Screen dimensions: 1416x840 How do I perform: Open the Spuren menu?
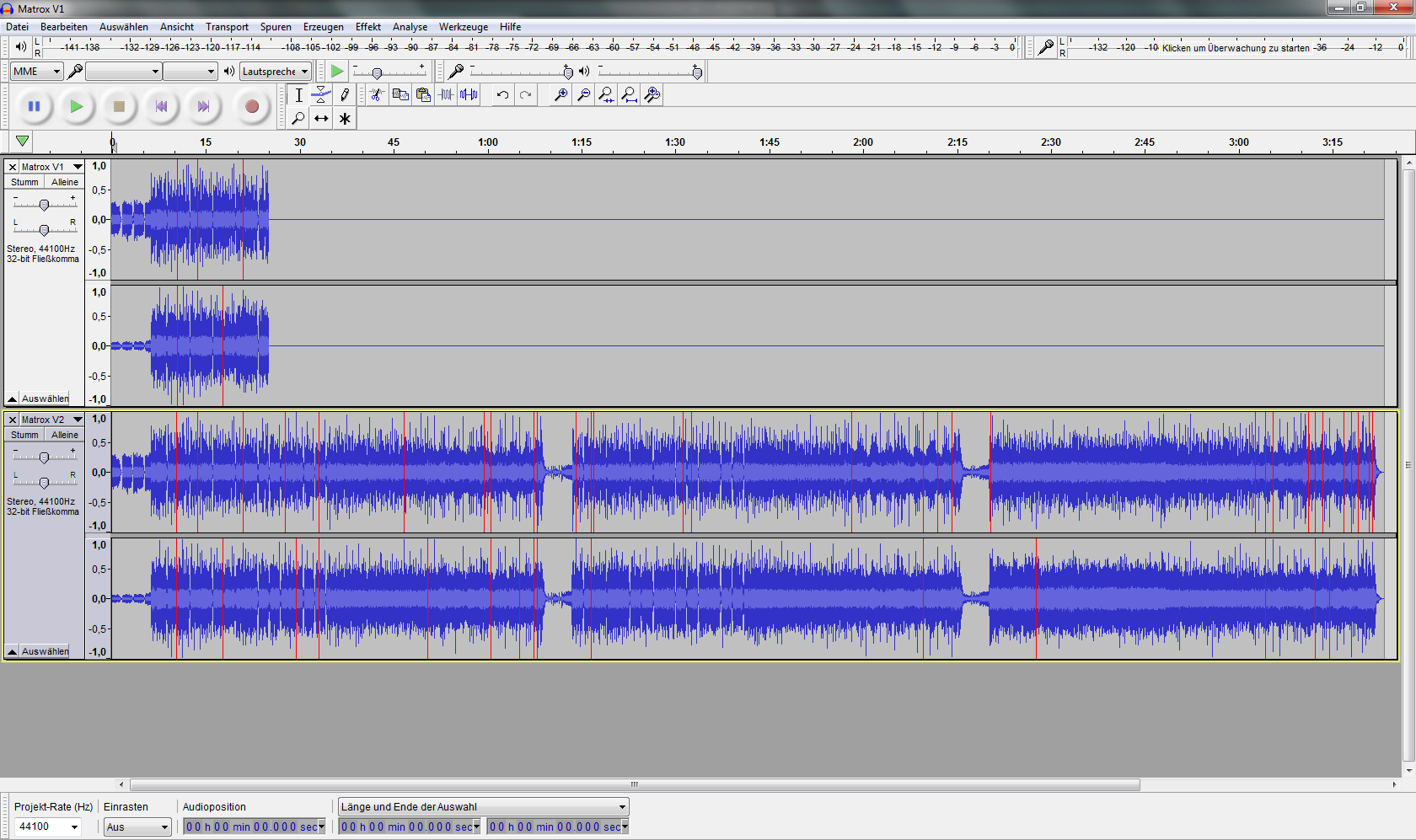[276, 27]
